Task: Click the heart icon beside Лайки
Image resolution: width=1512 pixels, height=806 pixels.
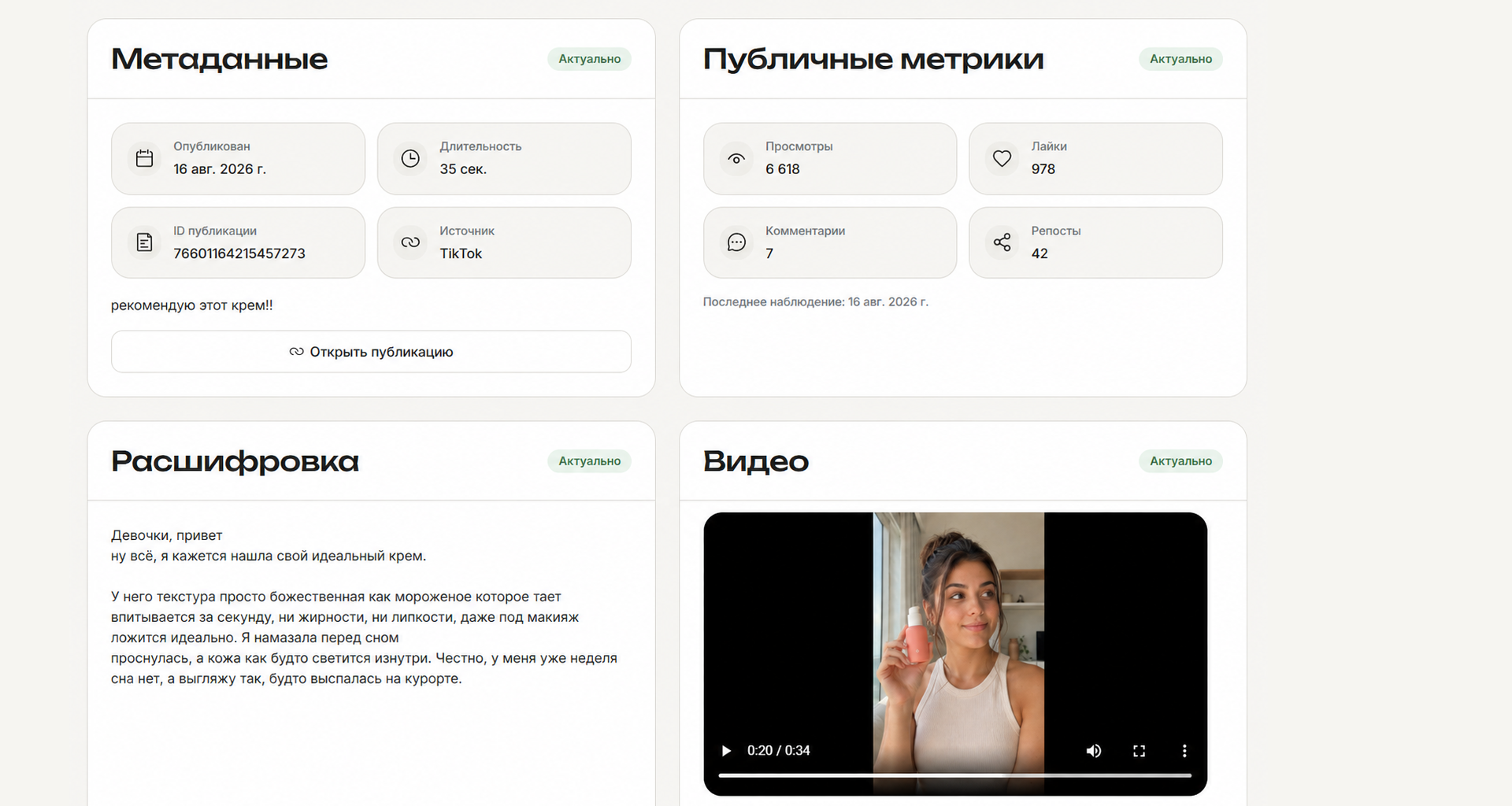Action: [1002, 158]
